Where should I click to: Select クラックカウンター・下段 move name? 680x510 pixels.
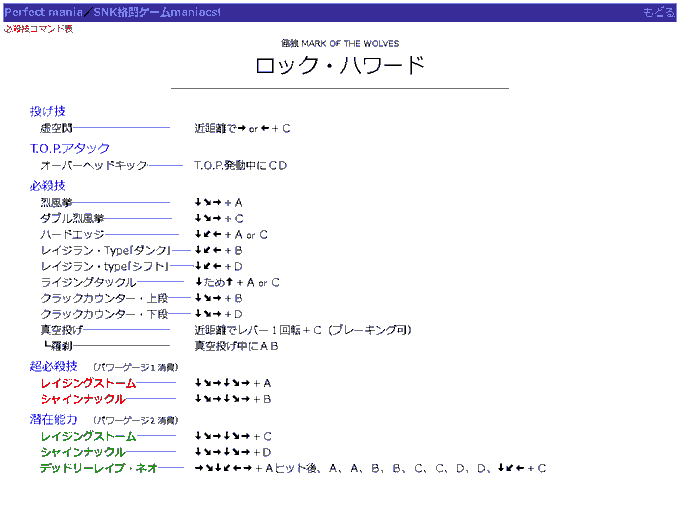pos(104,314)
